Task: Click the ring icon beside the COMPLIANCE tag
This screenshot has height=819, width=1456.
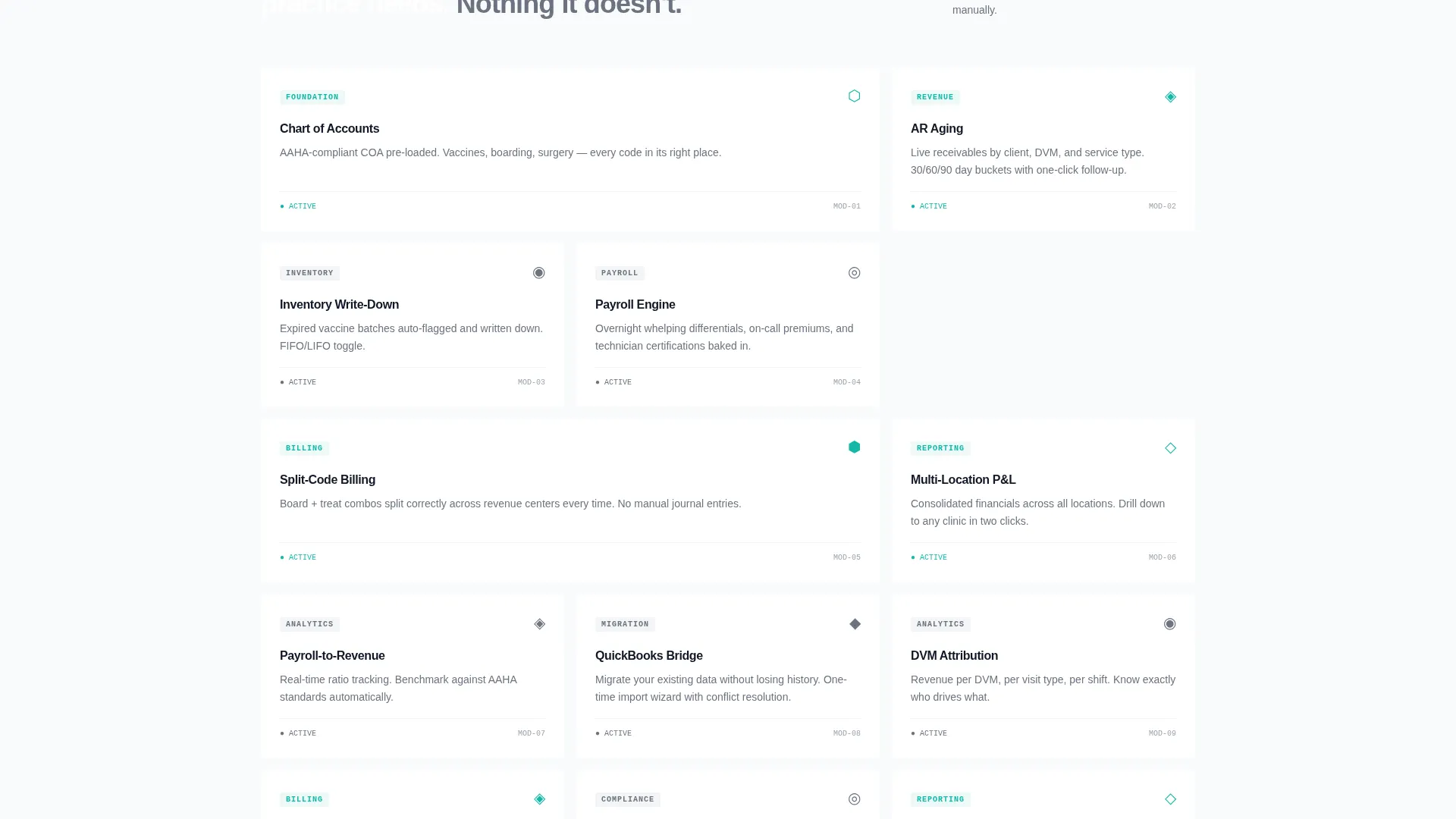Action: pyautogui.click(x=854, y=799)
